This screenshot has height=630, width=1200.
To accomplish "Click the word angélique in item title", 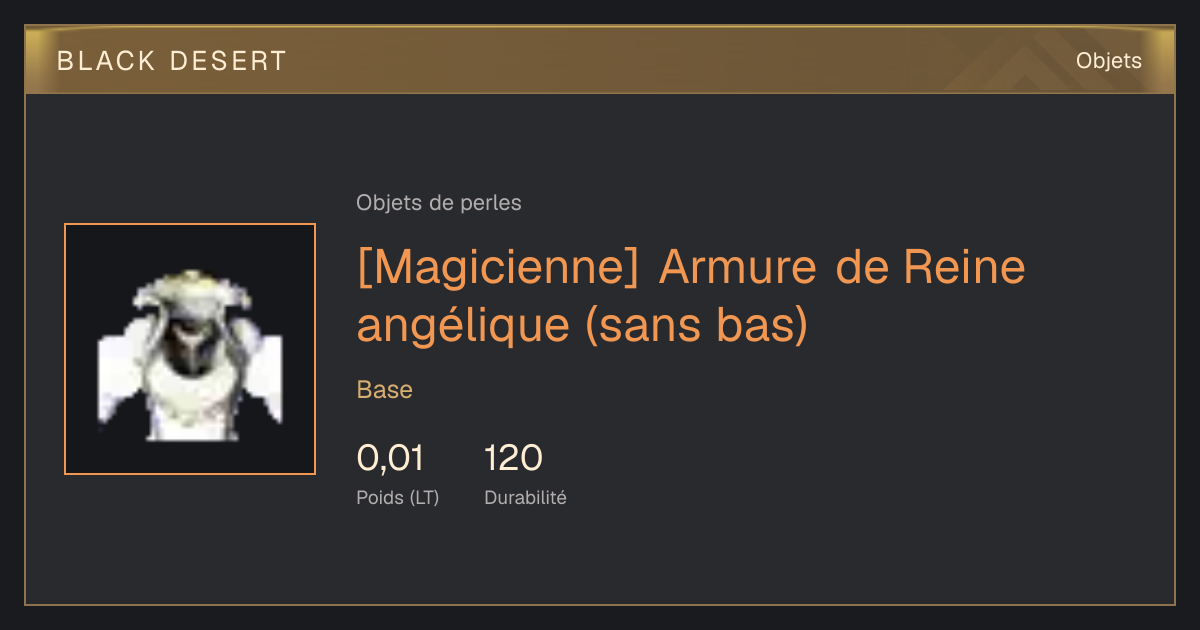I will tap(464, 327).
